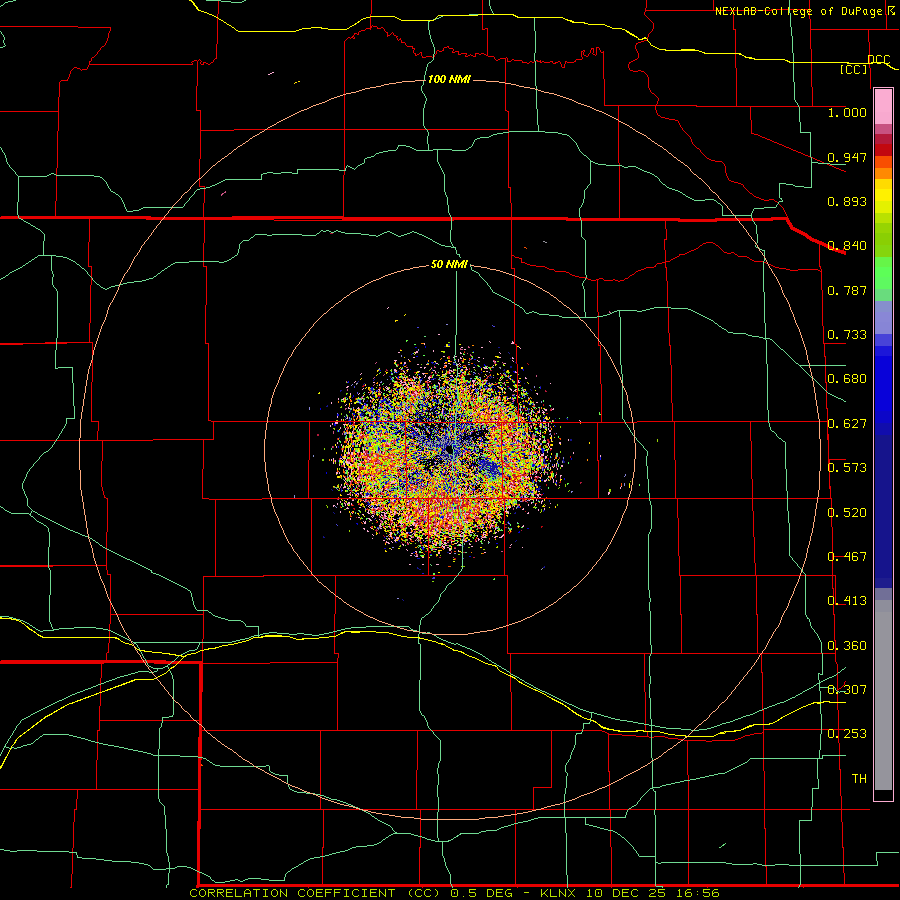900x900 pixels.
Task: Click the 0.947 scale value
Action: pyautogui.click(x=847, y=157)
